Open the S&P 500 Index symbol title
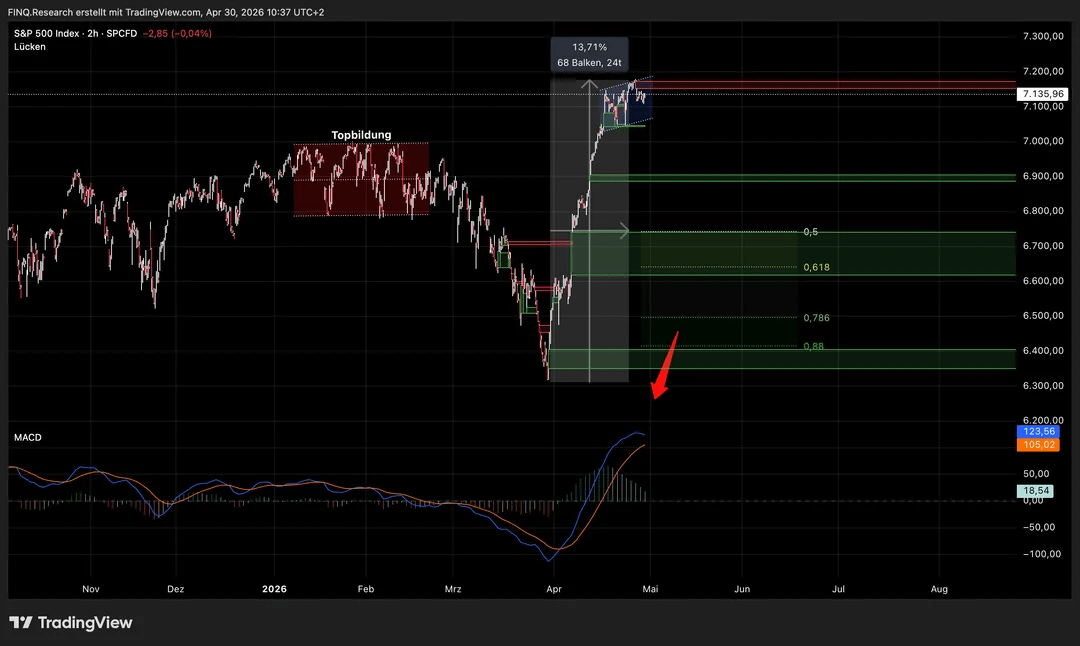1080x646 pixels. (x=46, y=33)
